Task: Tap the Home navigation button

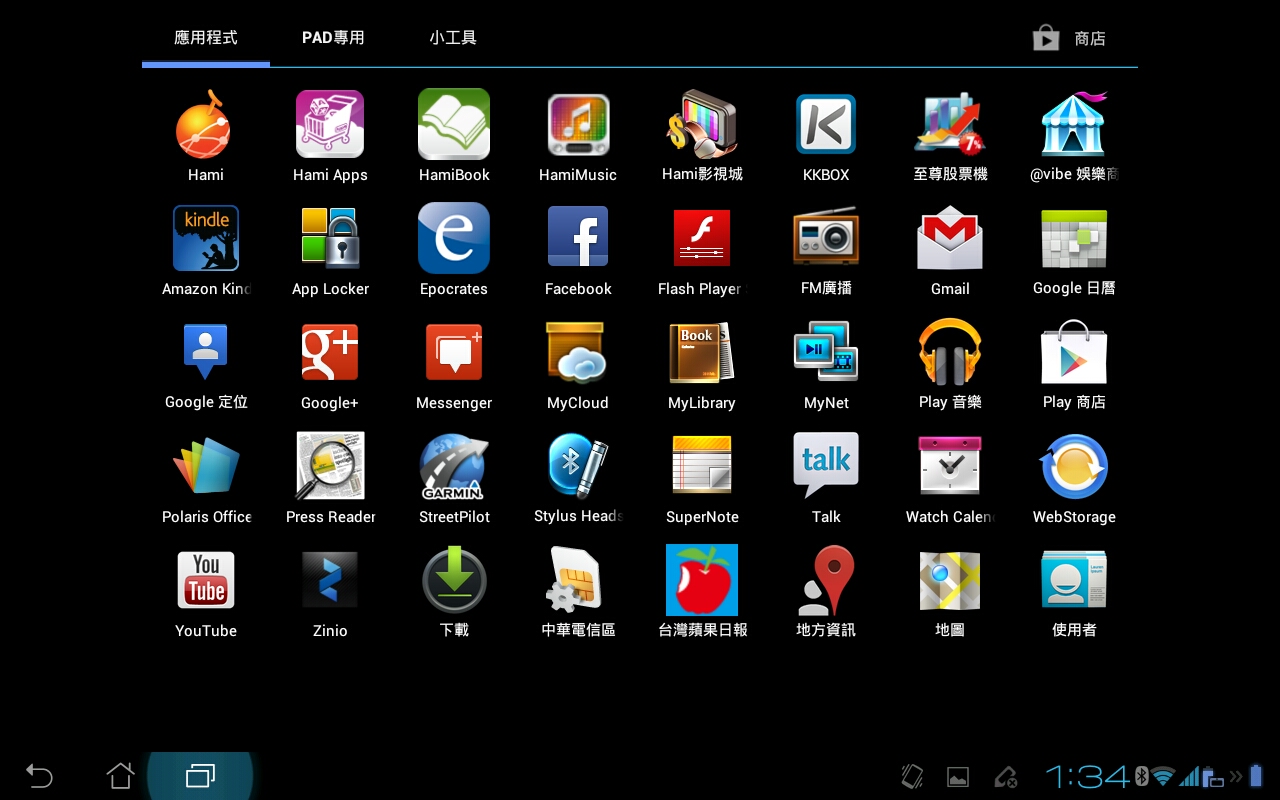Action: pyautogui.click(x=120, y=775)
